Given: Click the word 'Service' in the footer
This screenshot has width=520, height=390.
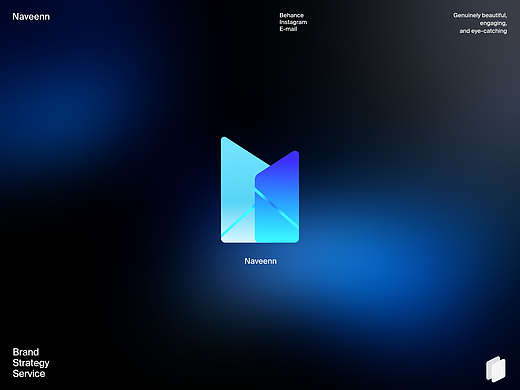Looking at the screenshot, I should point(29,374).
